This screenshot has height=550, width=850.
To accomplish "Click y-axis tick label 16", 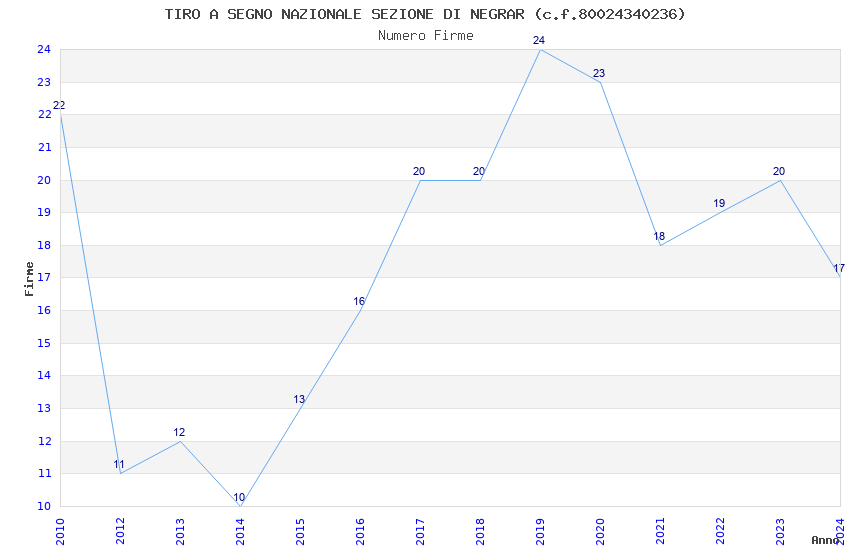I will 44,310.
